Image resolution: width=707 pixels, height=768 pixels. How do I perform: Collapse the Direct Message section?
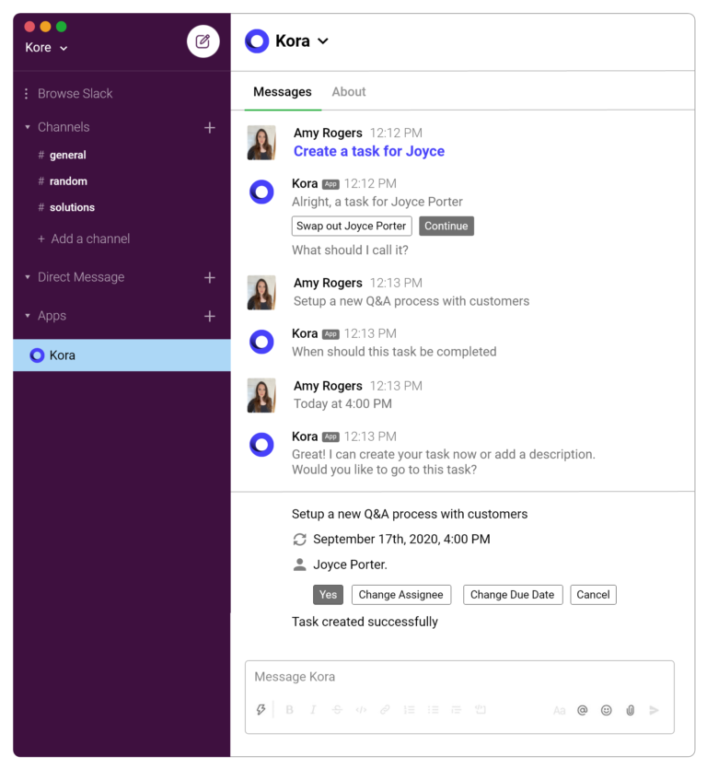(27, 277)
